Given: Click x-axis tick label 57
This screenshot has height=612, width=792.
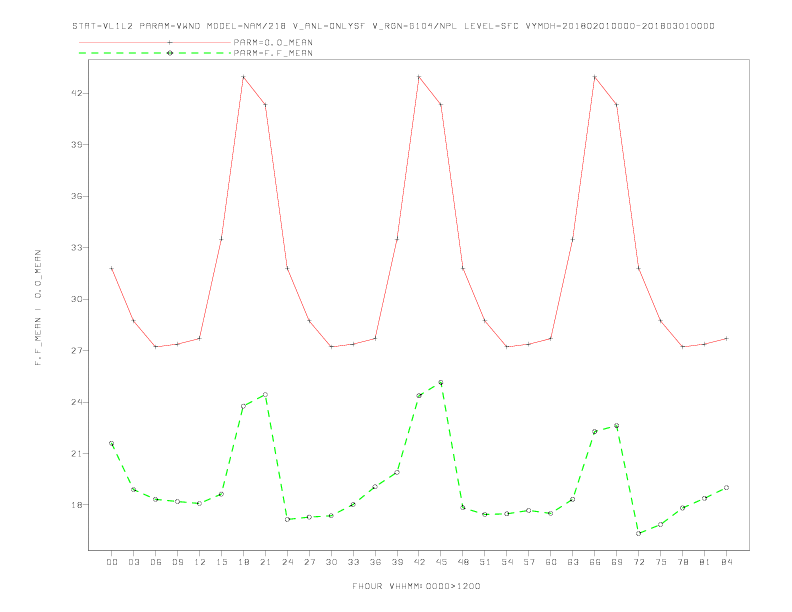Looking at the screenshot, I should pyautogui.click(x=529, y=562).
